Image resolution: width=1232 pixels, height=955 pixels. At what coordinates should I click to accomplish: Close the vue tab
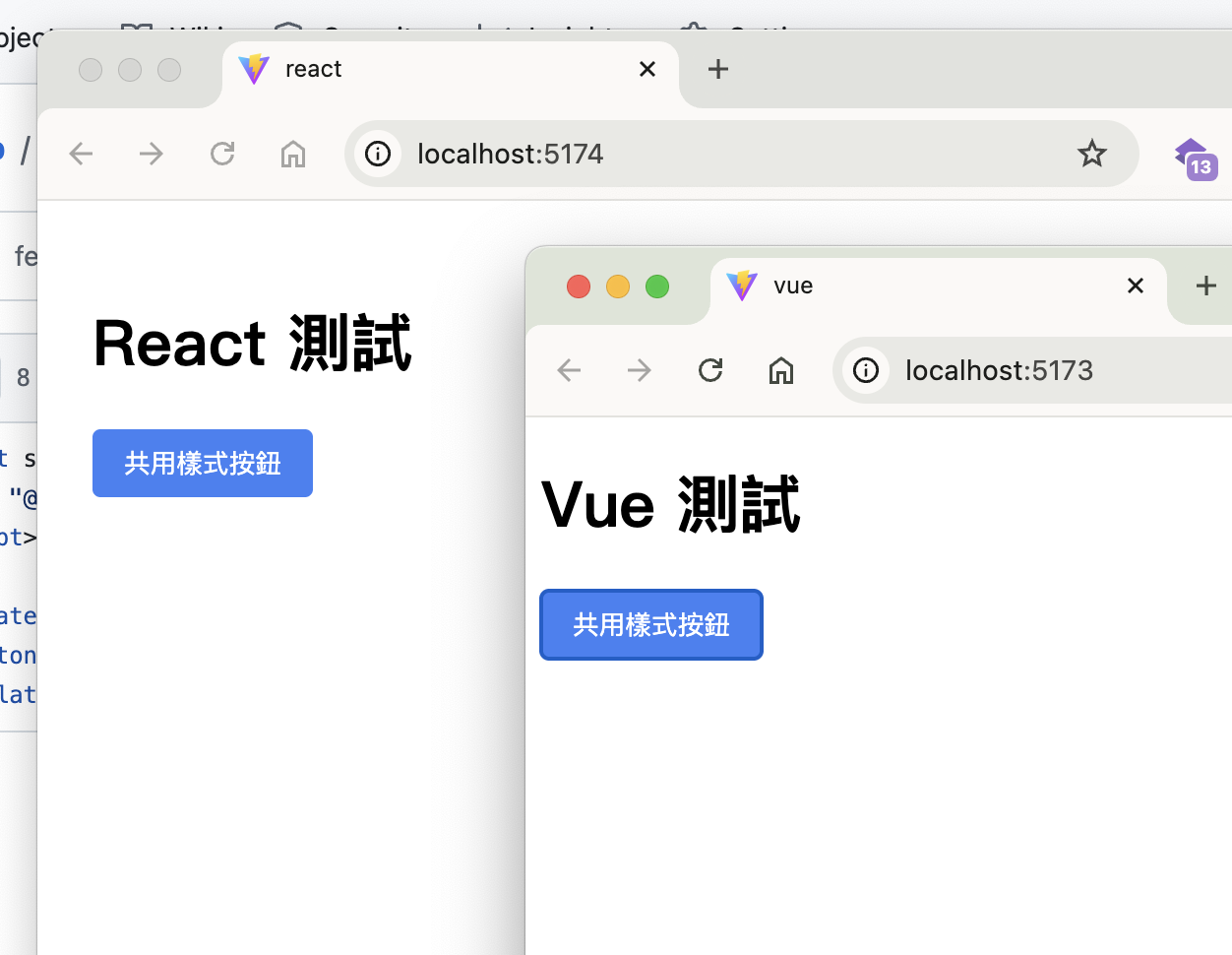point(1136,286)
